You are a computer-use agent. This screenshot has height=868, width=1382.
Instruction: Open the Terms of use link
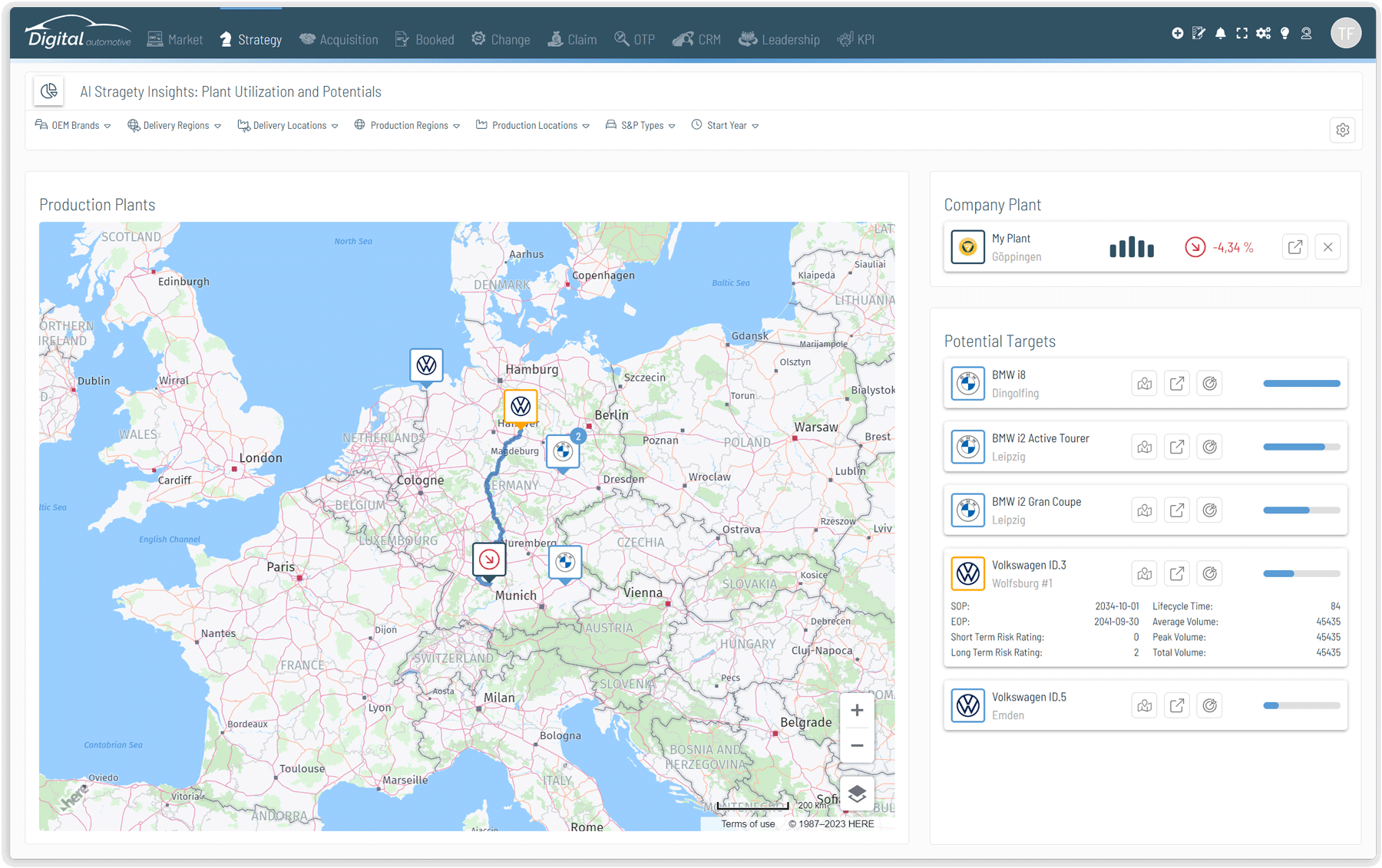(748, 823)
